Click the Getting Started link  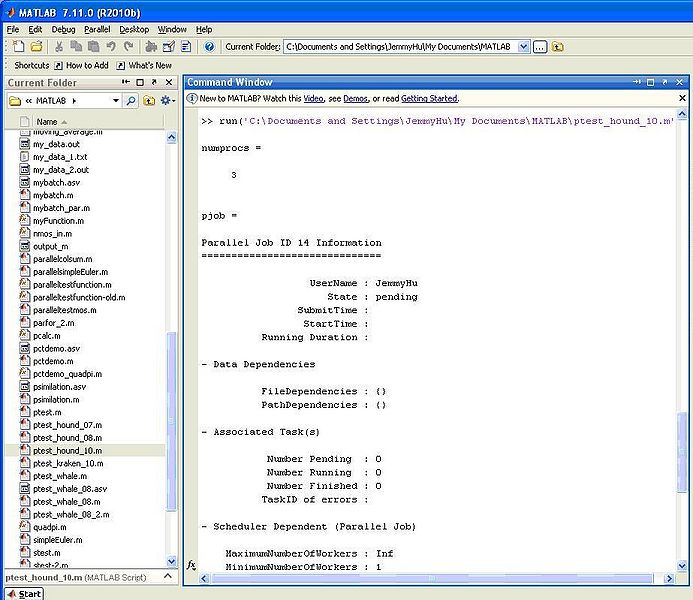pyautogui.click(x=429, y=99)
